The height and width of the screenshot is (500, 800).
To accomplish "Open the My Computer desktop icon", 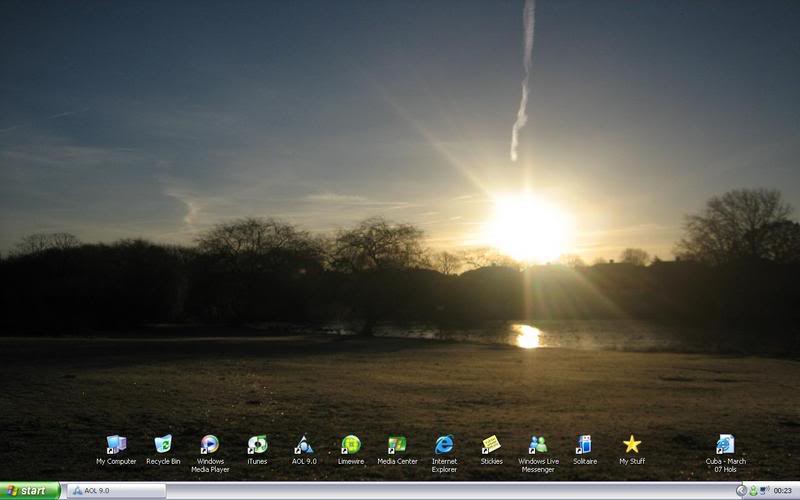I will (116, 445).
